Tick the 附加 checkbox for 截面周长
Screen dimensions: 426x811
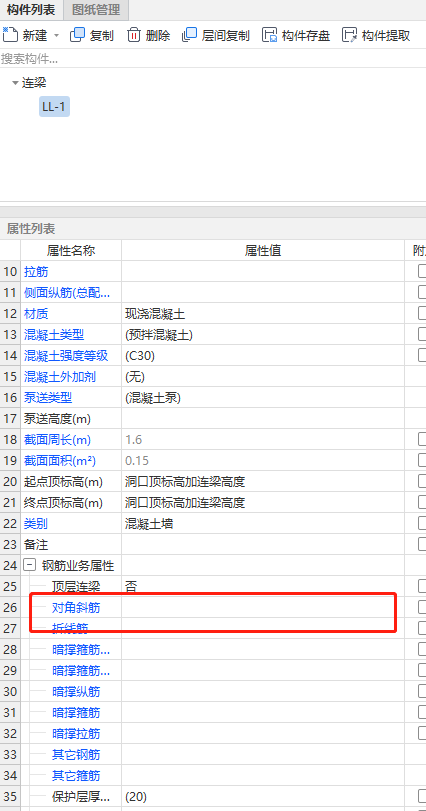(422, 439)
